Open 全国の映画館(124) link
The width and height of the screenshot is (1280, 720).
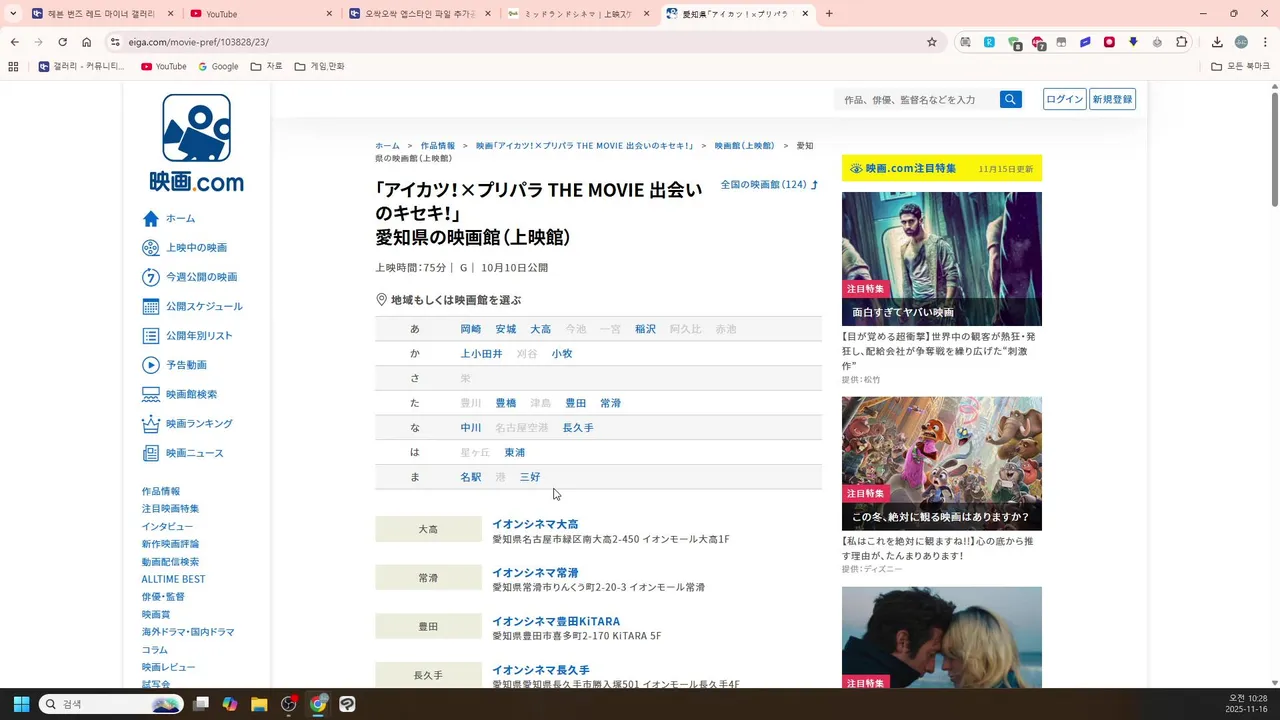pos(769,185)
